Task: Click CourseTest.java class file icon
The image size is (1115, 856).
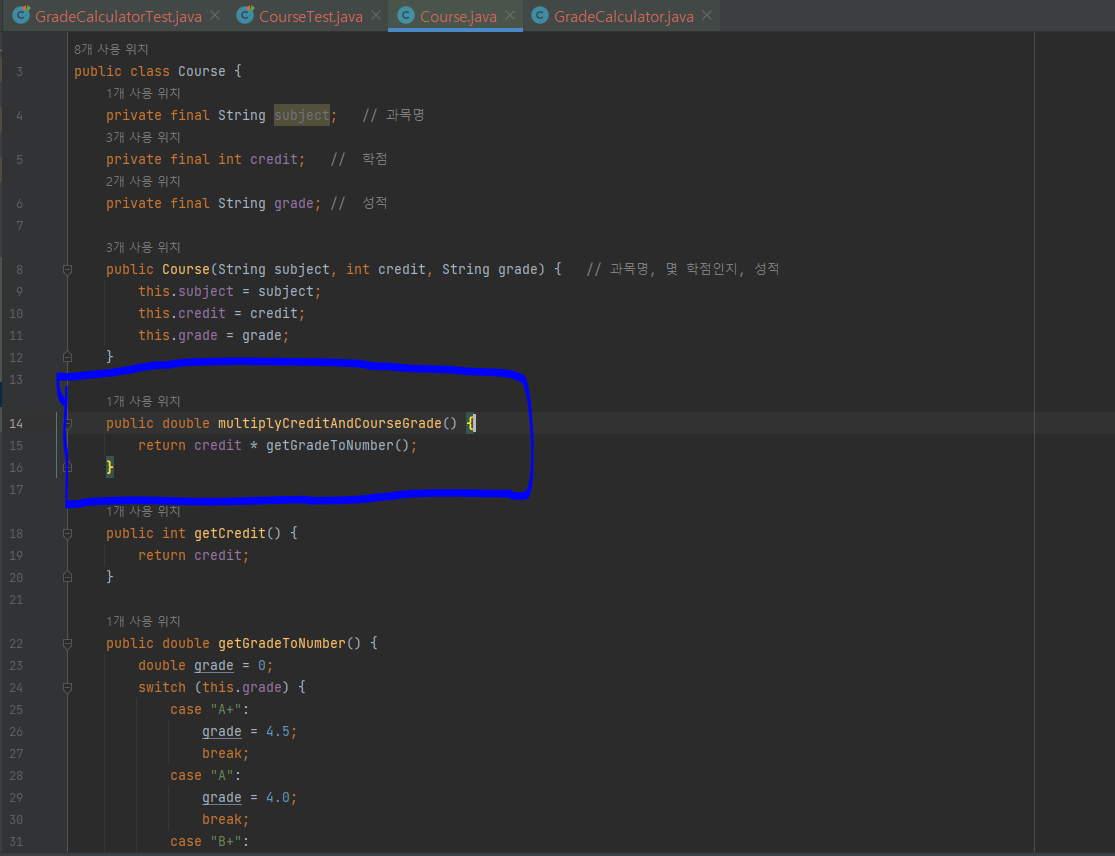Action: click(x=245, y=15)
